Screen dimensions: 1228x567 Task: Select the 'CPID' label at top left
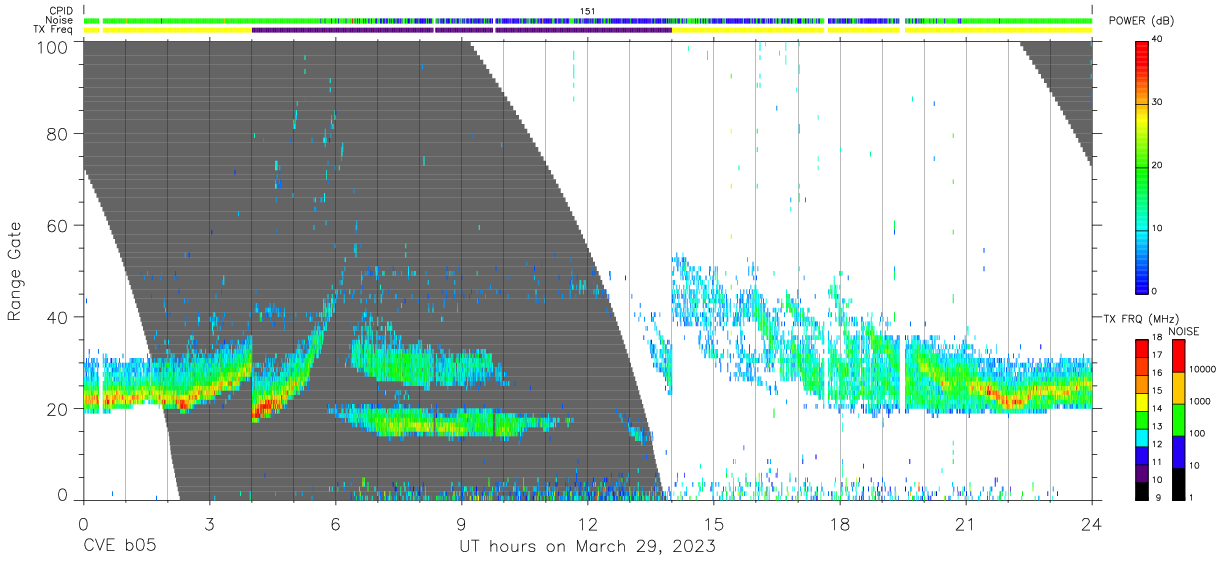(63, 11)
